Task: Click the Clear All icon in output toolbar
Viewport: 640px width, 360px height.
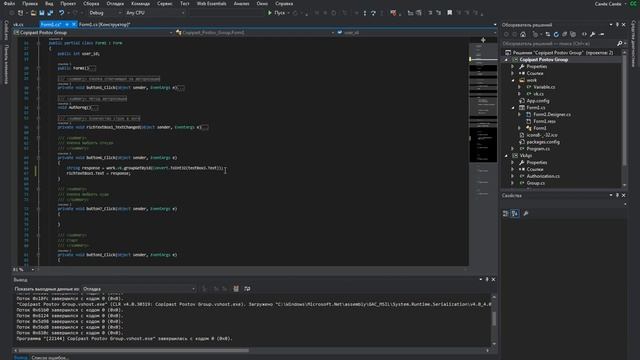Action: click(x=236, y=289)
